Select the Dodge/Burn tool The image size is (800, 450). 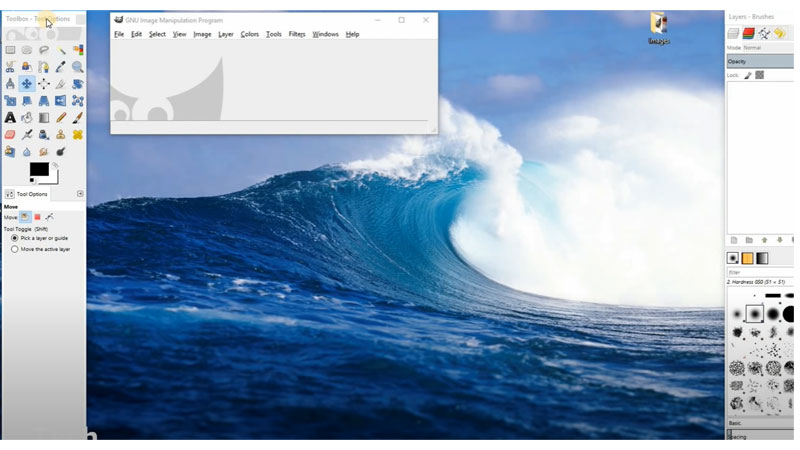[61, 152]
